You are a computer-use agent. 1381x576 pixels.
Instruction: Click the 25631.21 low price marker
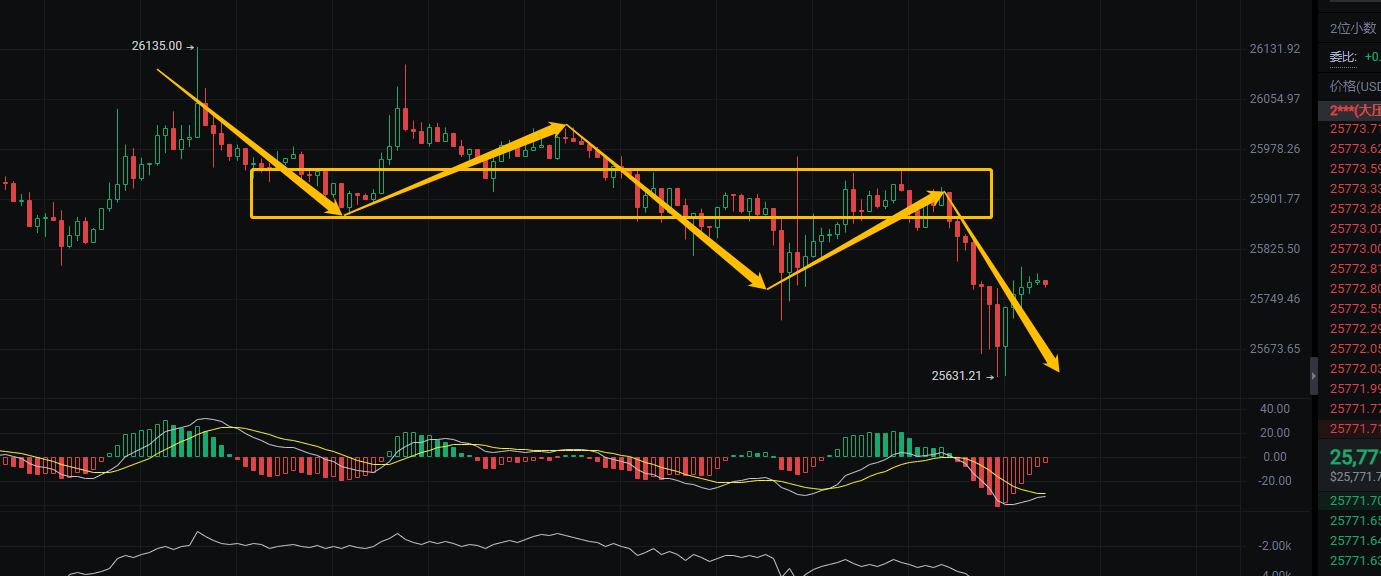click(958, 376)
